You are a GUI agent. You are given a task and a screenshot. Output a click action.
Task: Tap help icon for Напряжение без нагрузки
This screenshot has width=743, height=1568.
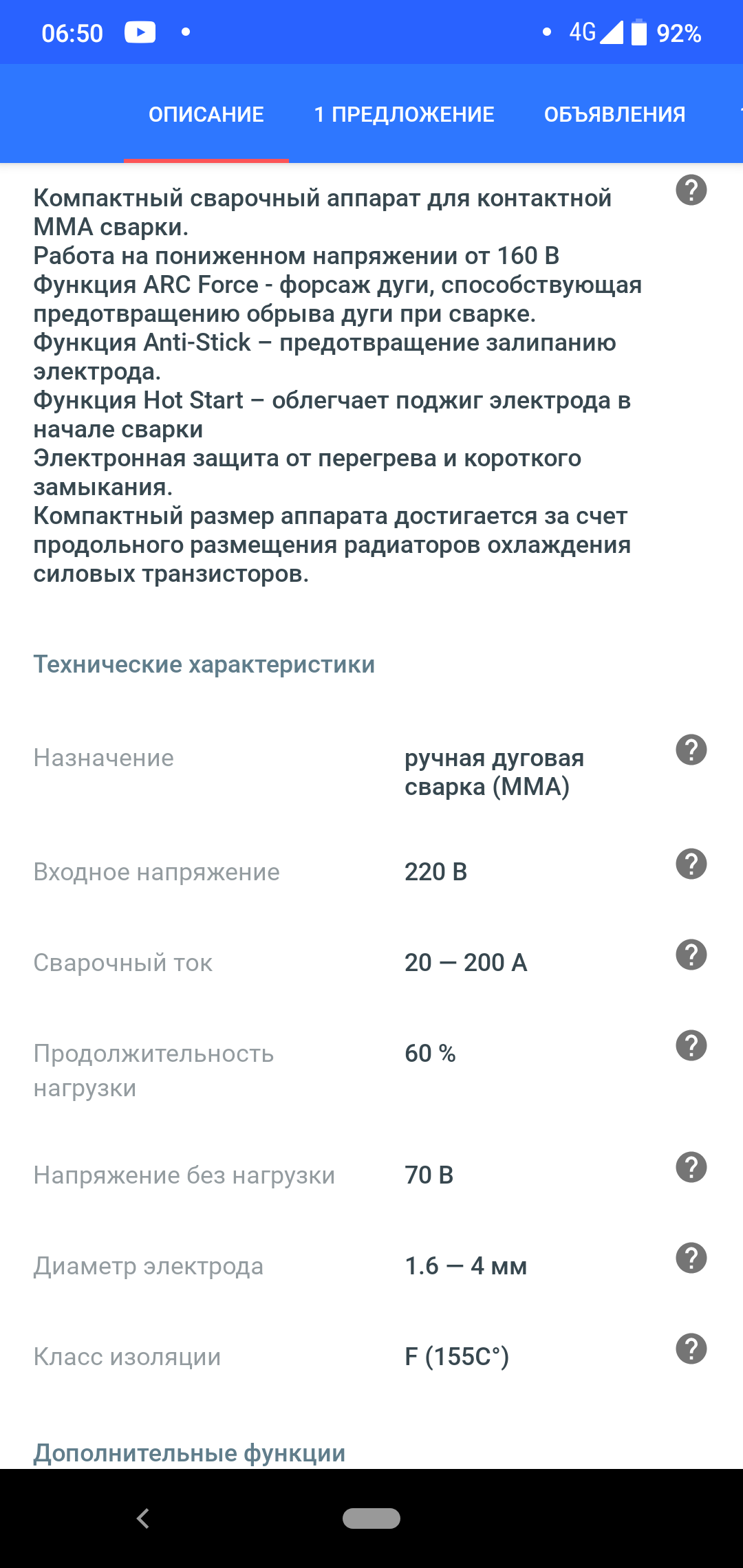click(x=691, y=1167)
